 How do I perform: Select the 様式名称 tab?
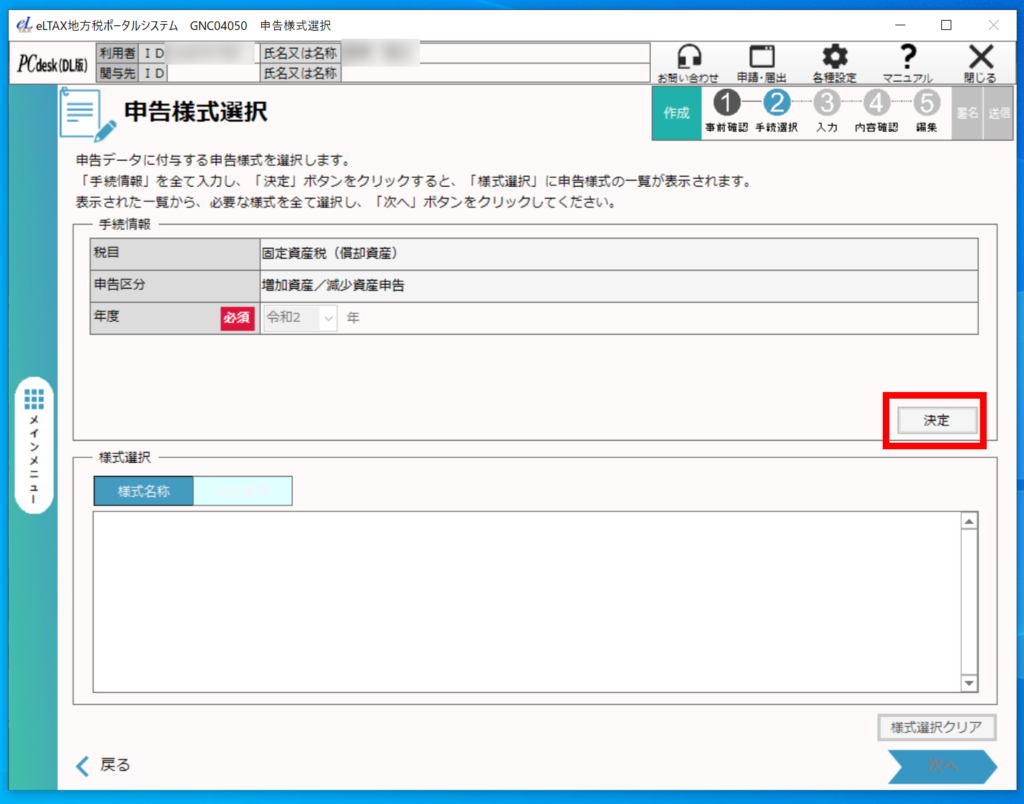[143, 491]
